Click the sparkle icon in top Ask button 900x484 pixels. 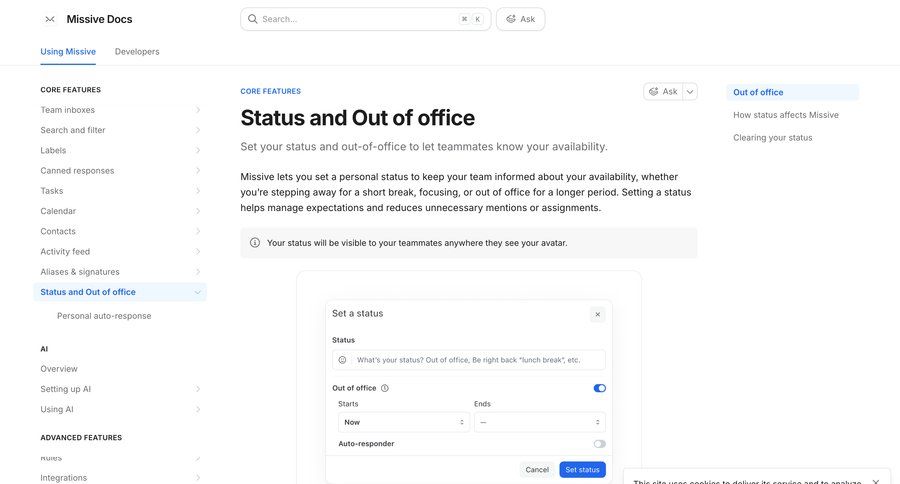click(x=510, y=19)
